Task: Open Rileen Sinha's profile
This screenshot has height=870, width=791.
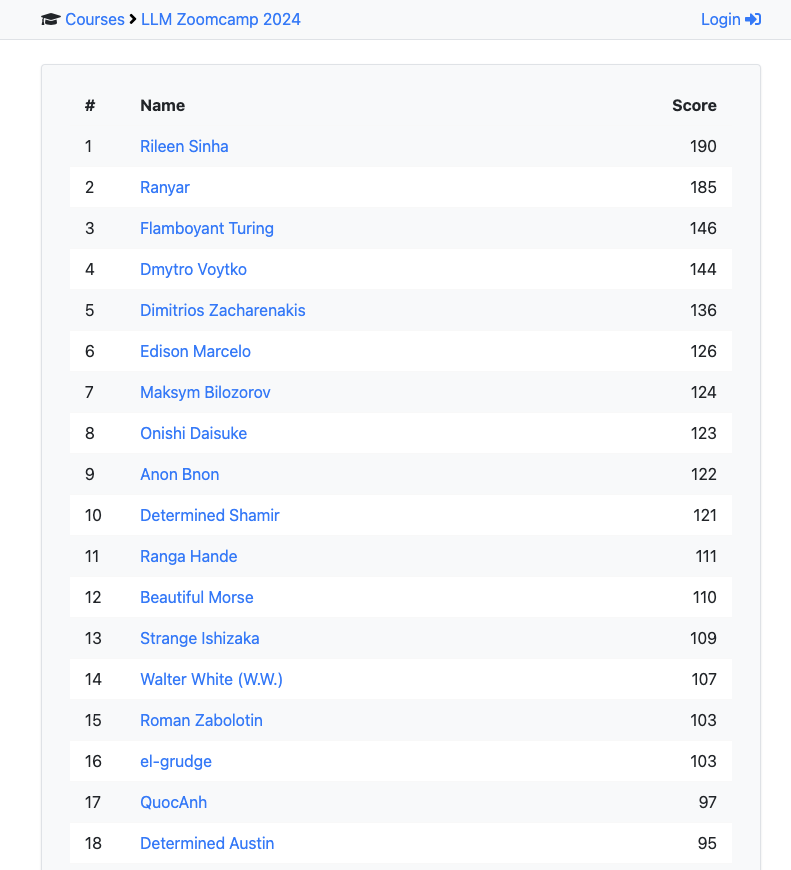Action: (x=184, y=146)
